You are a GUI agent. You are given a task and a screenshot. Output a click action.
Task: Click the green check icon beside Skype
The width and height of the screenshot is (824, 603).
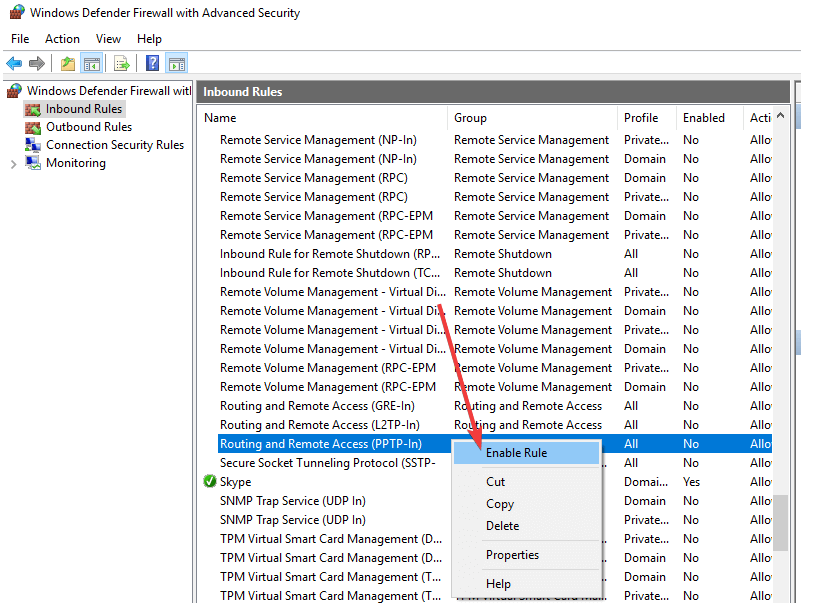point(210,481)
